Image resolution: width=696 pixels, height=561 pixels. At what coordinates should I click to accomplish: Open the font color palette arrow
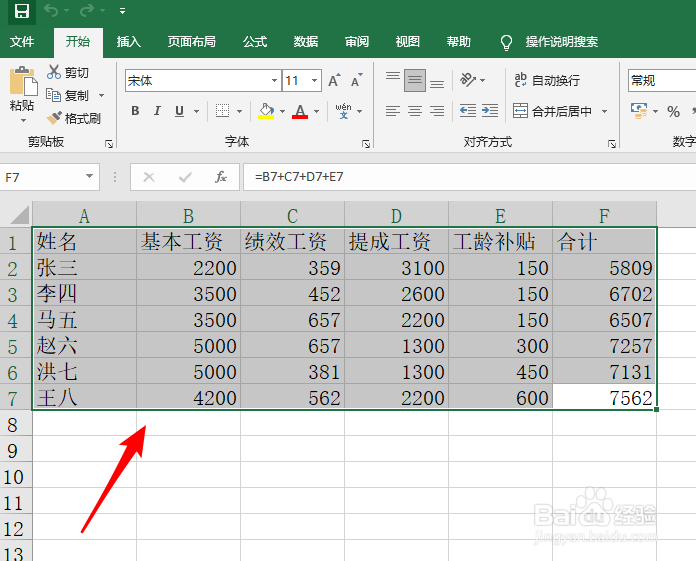click(x=316, y=111)
